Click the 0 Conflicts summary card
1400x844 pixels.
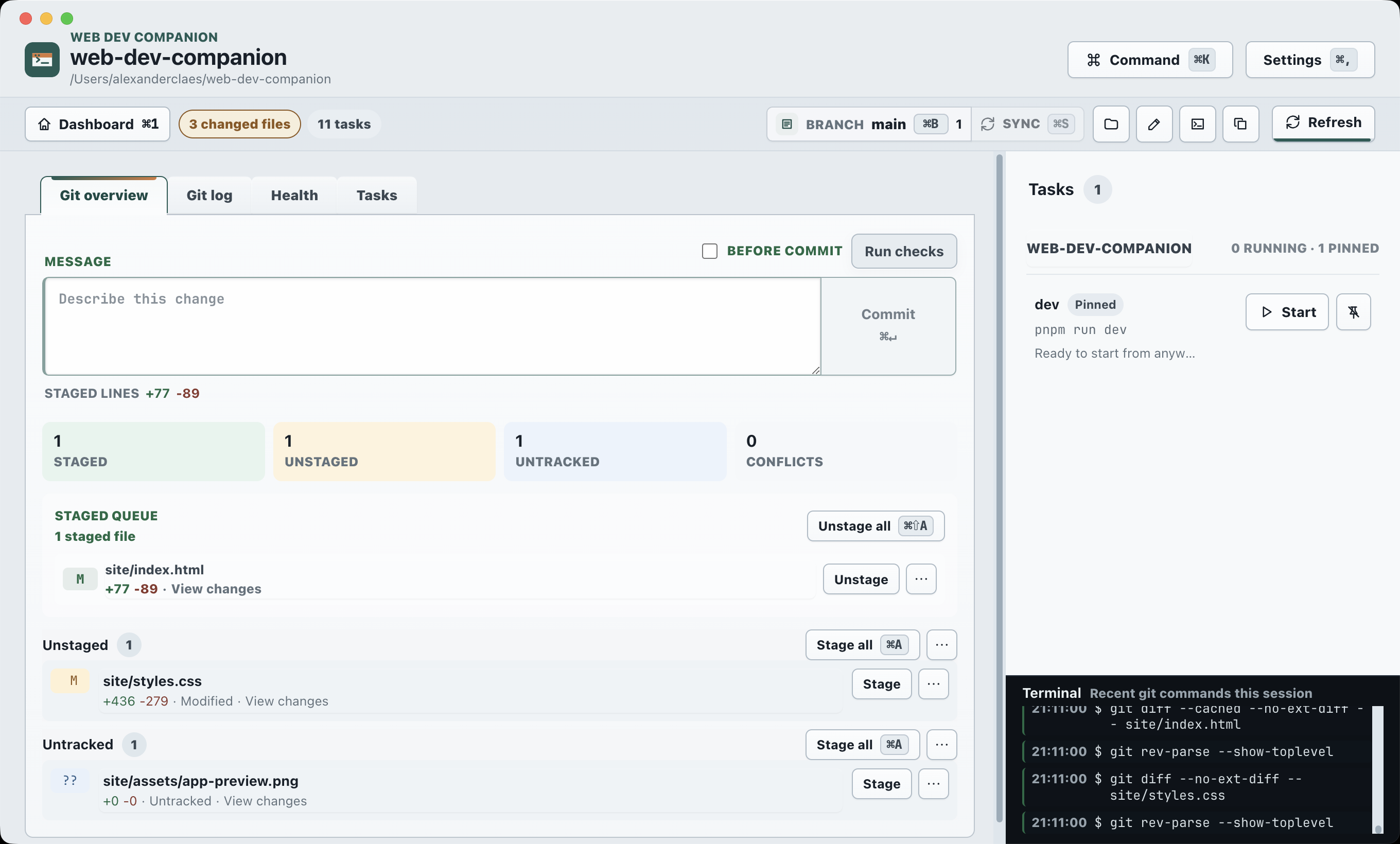tap(846, 451)
